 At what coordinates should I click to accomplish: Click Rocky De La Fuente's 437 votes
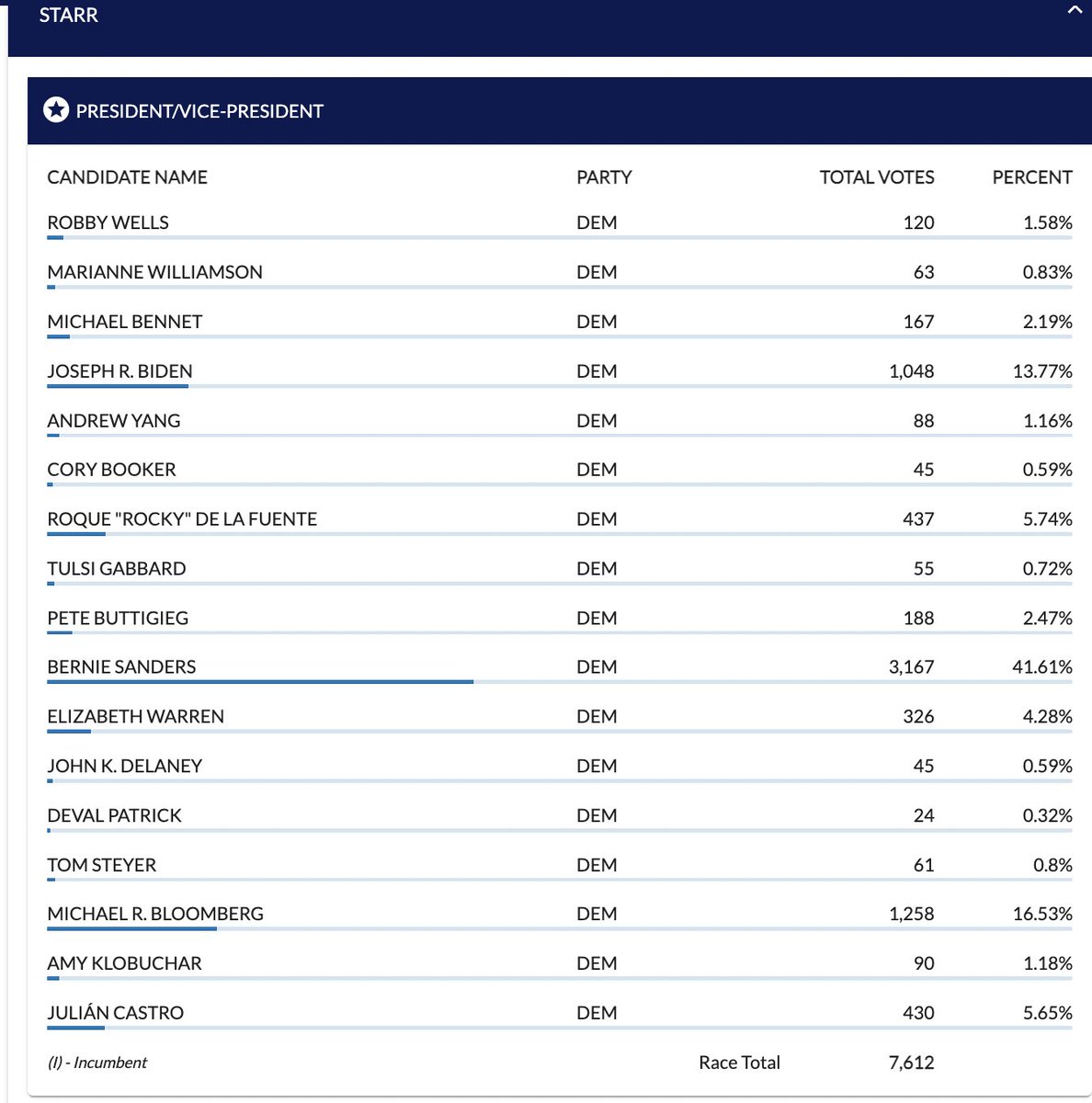point(918,519)
